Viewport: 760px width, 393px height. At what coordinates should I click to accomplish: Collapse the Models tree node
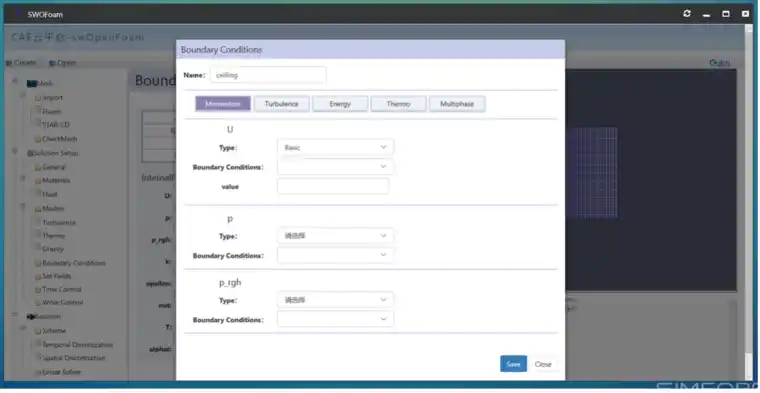23,207
